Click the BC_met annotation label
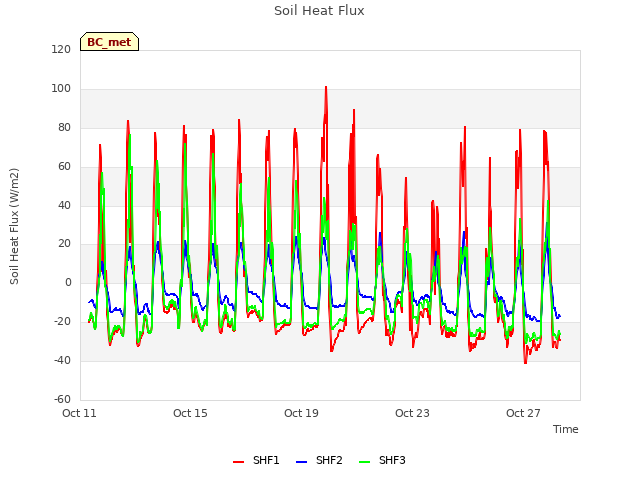 click(109, 42)
